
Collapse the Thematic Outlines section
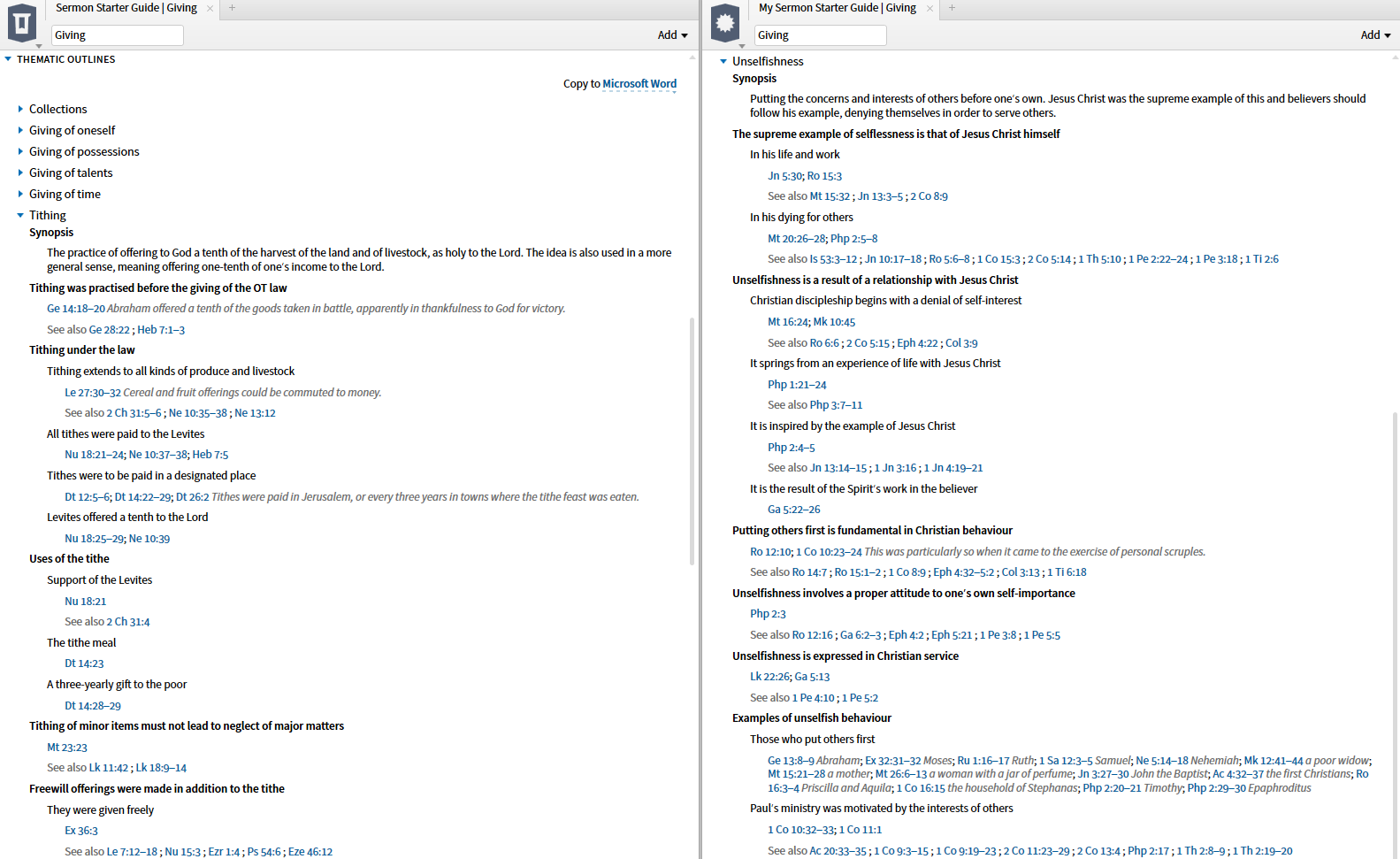pyautogui.click(x=8, y=59)
